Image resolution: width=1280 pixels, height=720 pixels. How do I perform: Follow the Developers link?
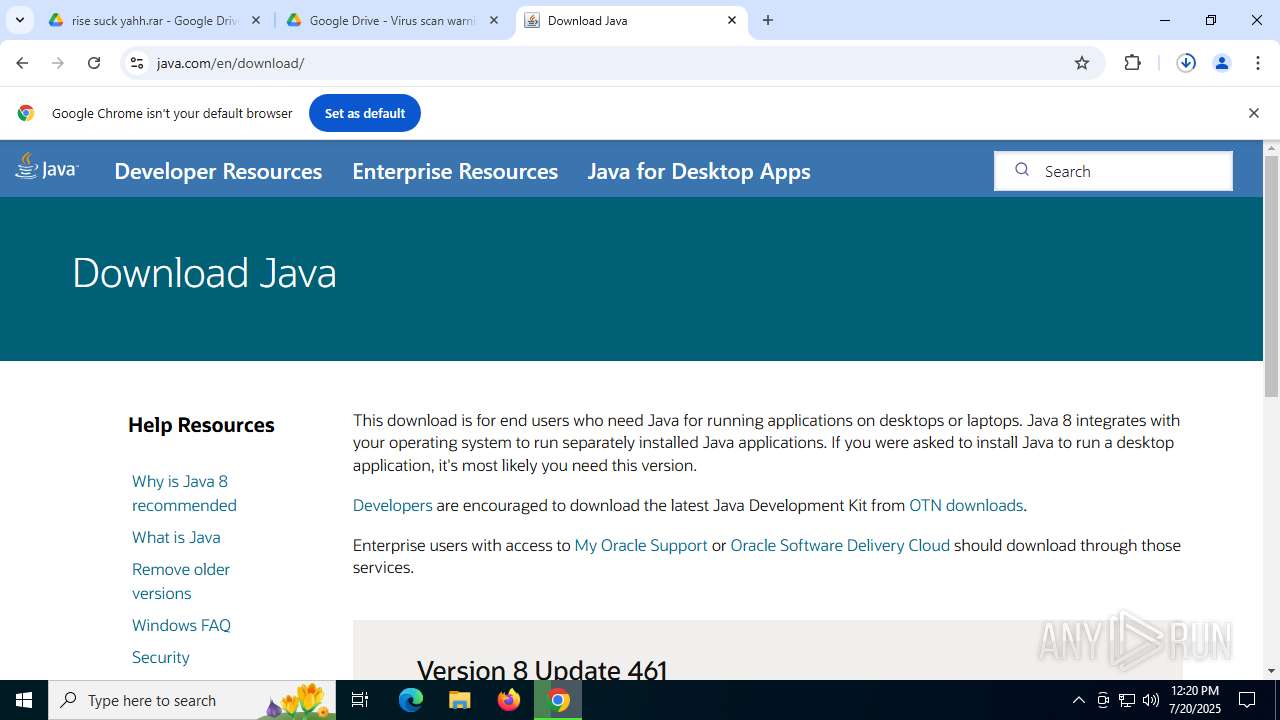pos(393,505)
